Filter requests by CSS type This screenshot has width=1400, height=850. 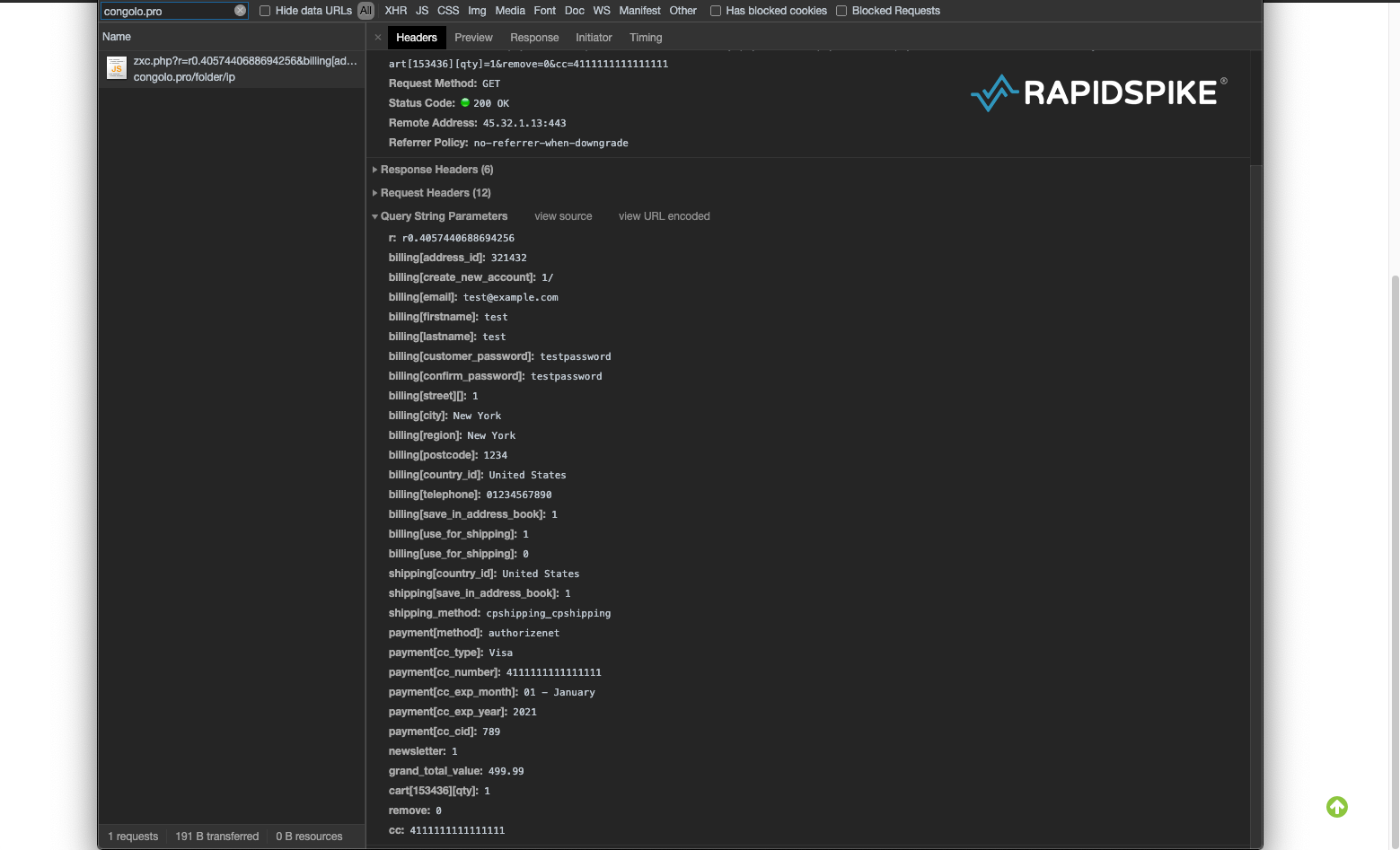point(448,11)
